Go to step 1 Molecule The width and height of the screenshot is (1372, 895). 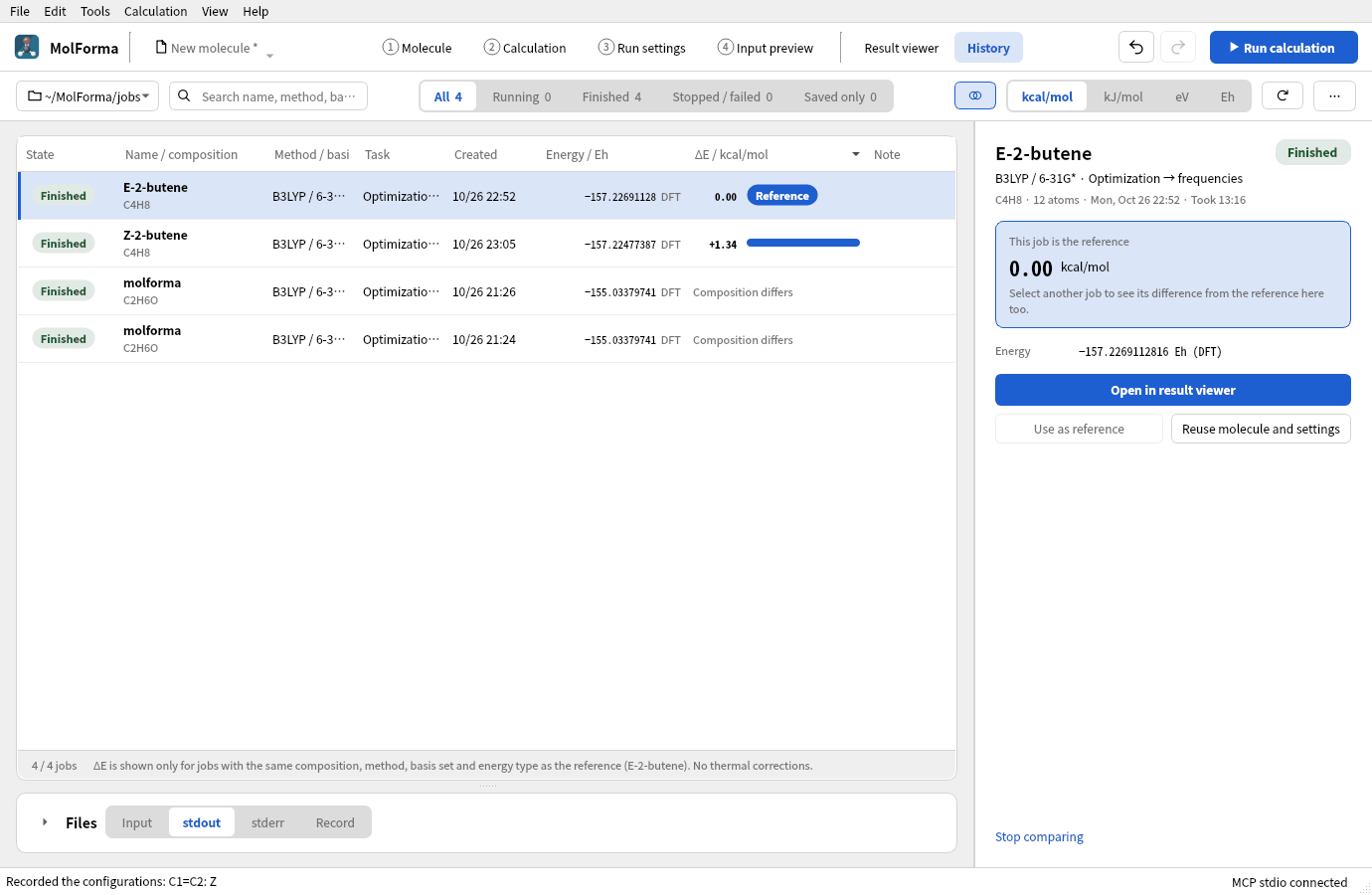tap(418, 48)
